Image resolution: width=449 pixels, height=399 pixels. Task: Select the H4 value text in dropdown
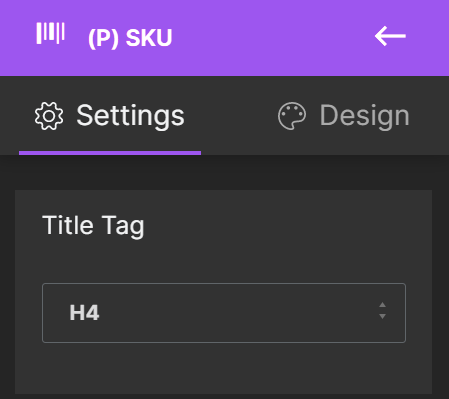point(84,313)
